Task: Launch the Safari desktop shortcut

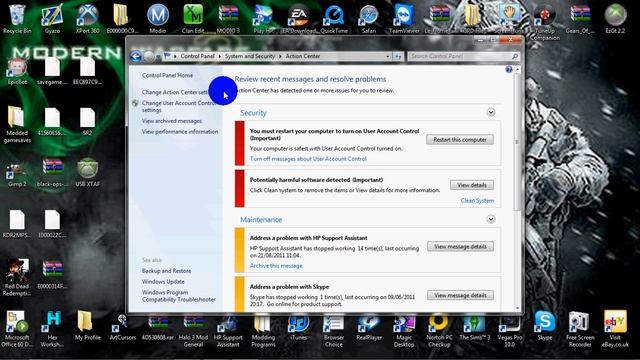Action: [x=369, y=18]
